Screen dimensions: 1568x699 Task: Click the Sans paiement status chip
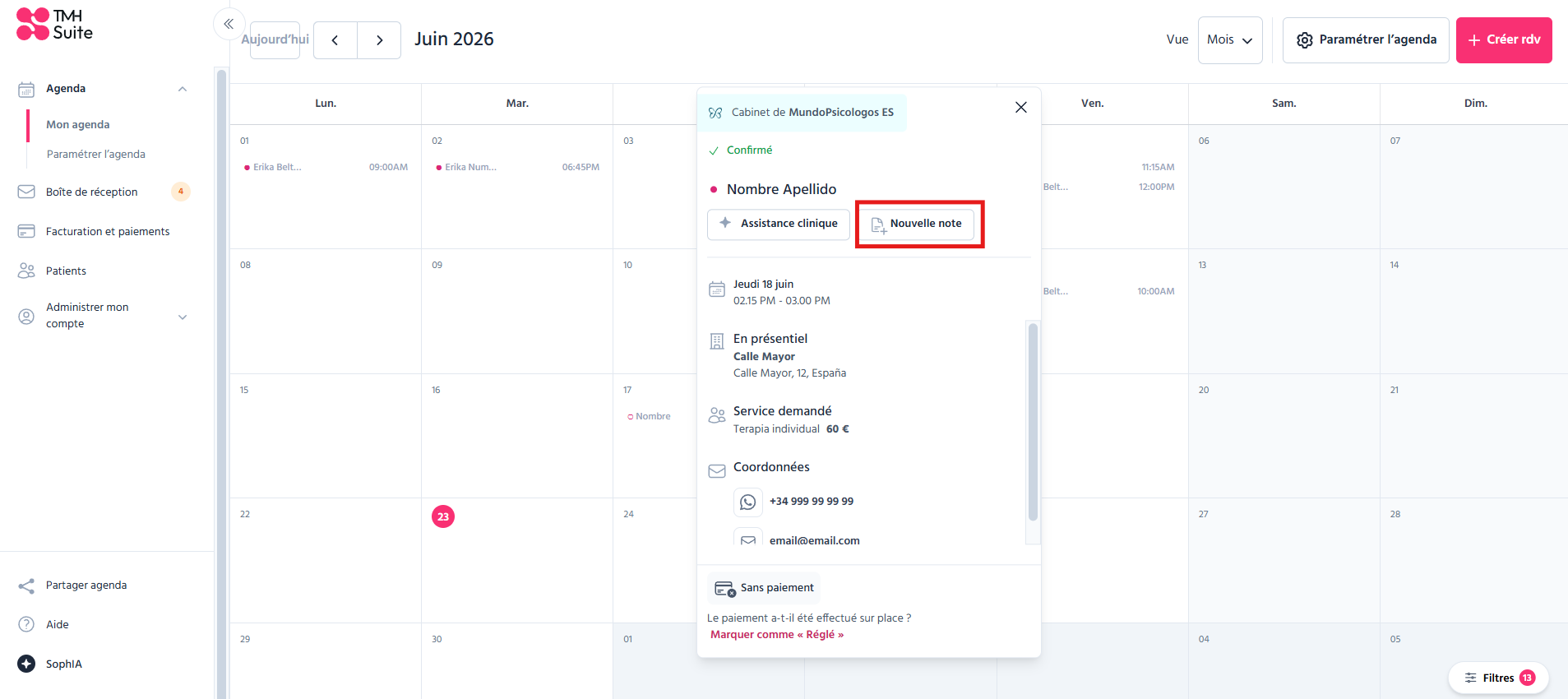tap(764, 588)
